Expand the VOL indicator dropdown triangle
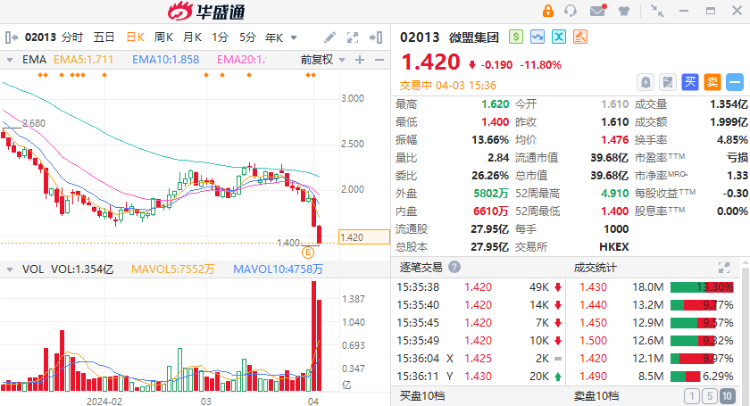The width and height of the screenshot is (750, 406). point(10,270)
